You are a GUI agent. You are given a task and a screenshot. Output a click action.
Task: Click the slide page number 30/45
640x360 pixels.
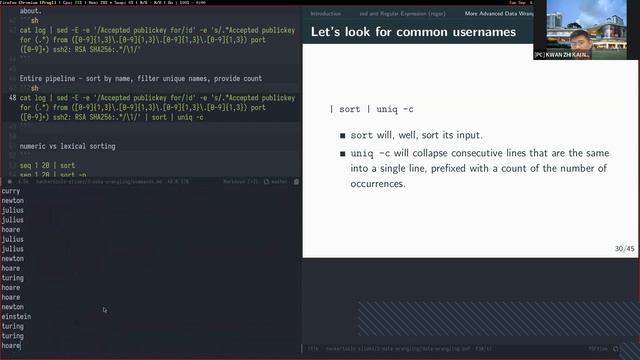[624, 249]
